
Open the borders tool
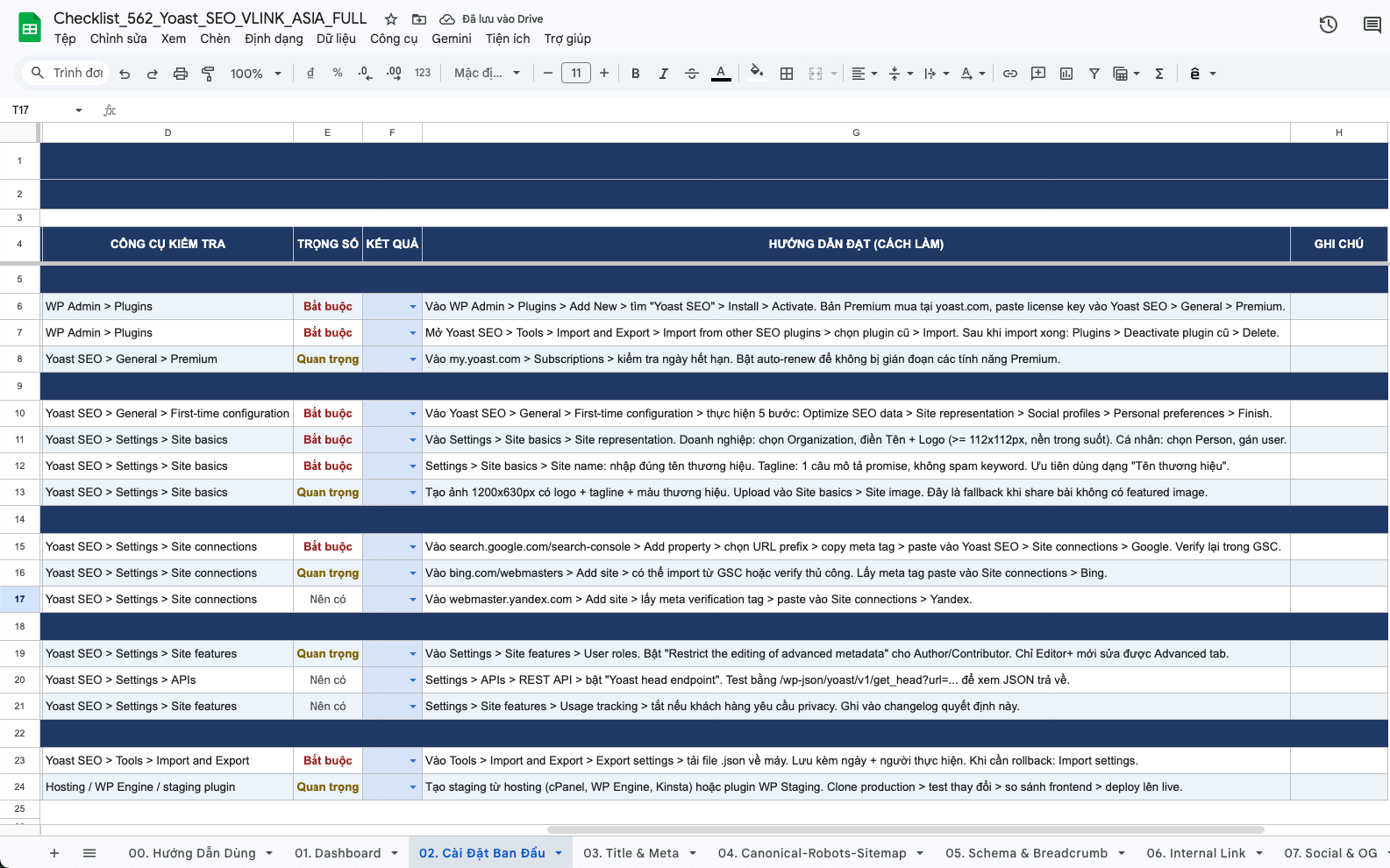[787, 74]
